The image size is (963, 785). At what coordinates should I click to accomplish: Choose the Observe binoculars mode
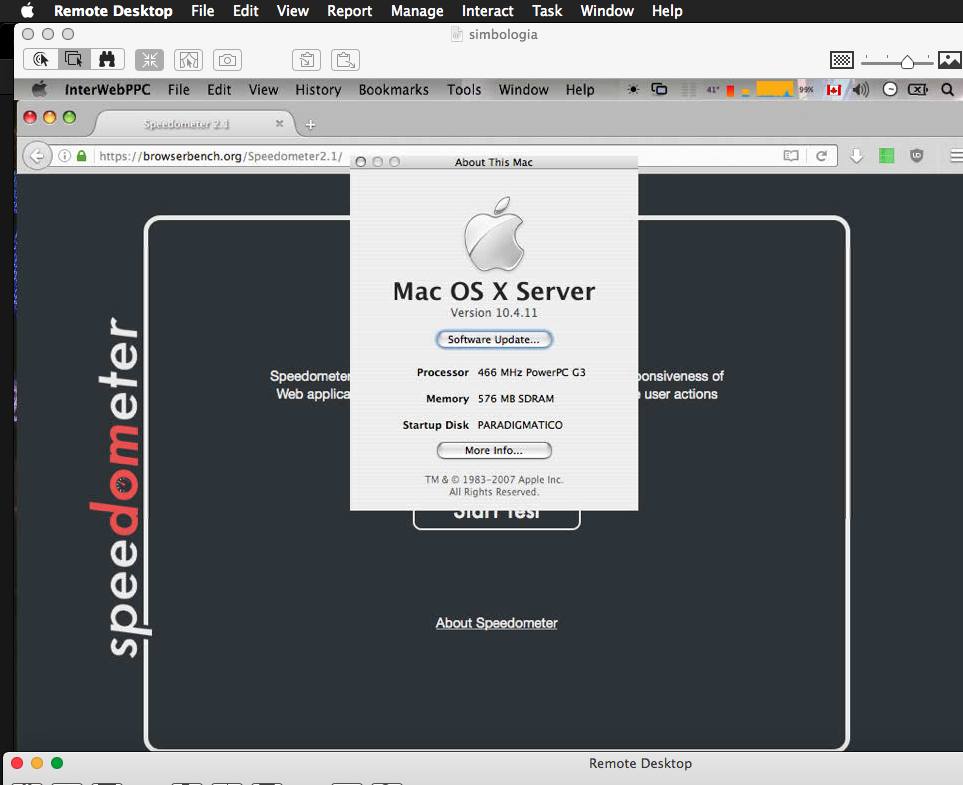pos(107,60)
